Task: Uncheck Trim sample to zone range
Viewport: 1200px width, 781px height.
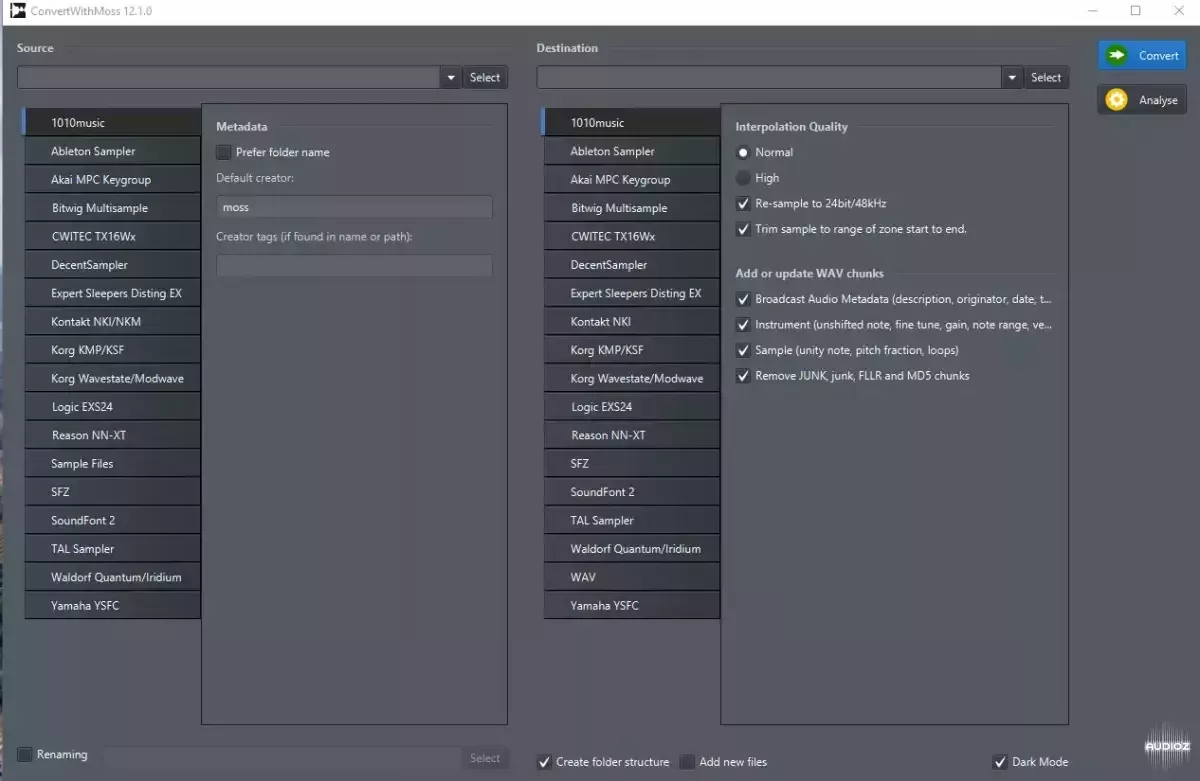Action: [743, 229]
